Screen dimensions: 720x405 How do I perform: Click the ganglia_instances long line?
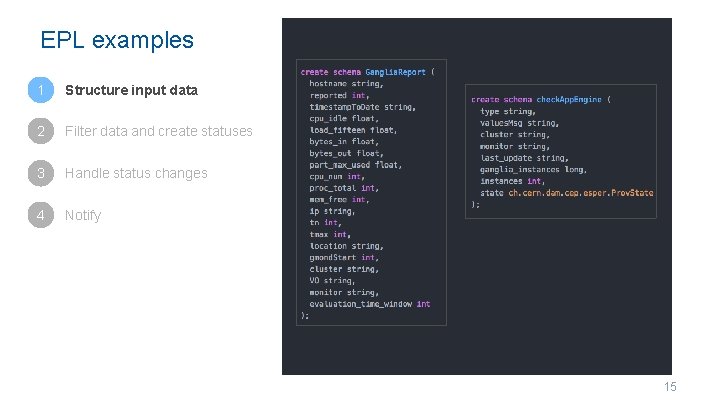(534, 169)
